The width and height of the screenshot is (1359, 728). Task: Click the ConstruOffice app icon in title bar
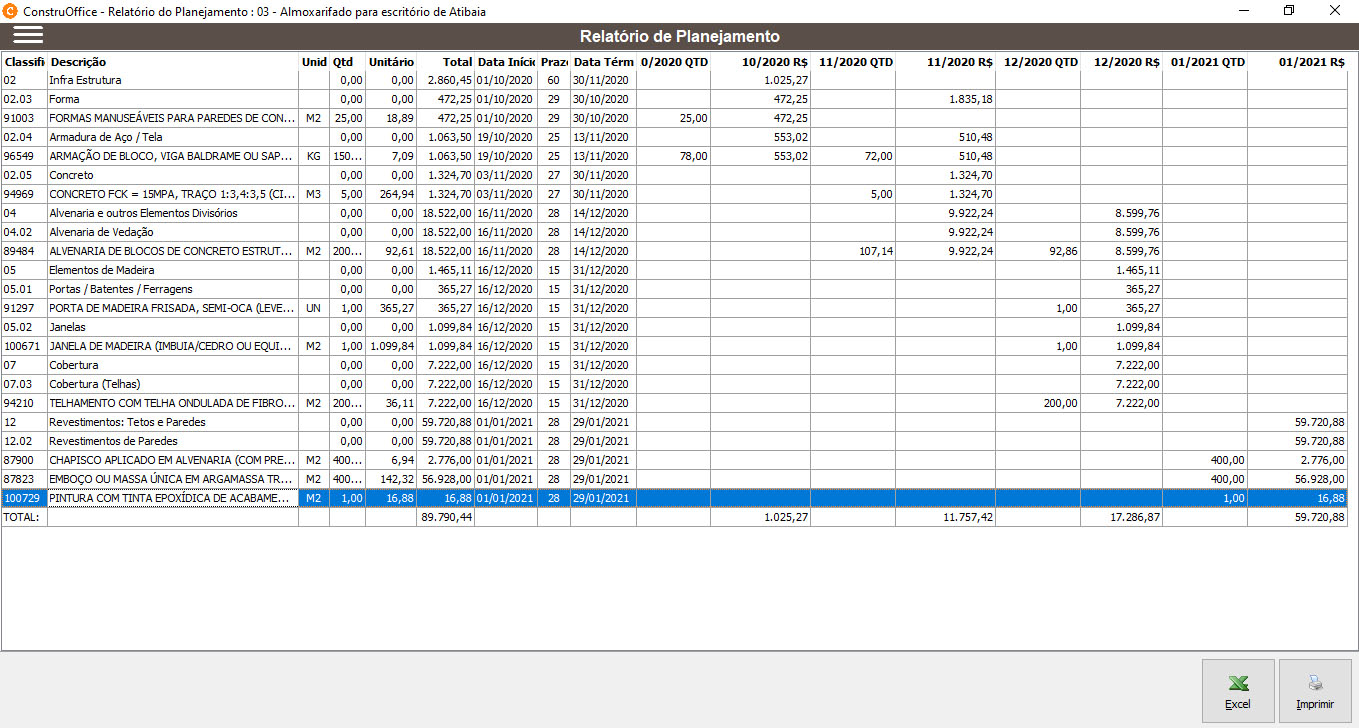[11, 10]
